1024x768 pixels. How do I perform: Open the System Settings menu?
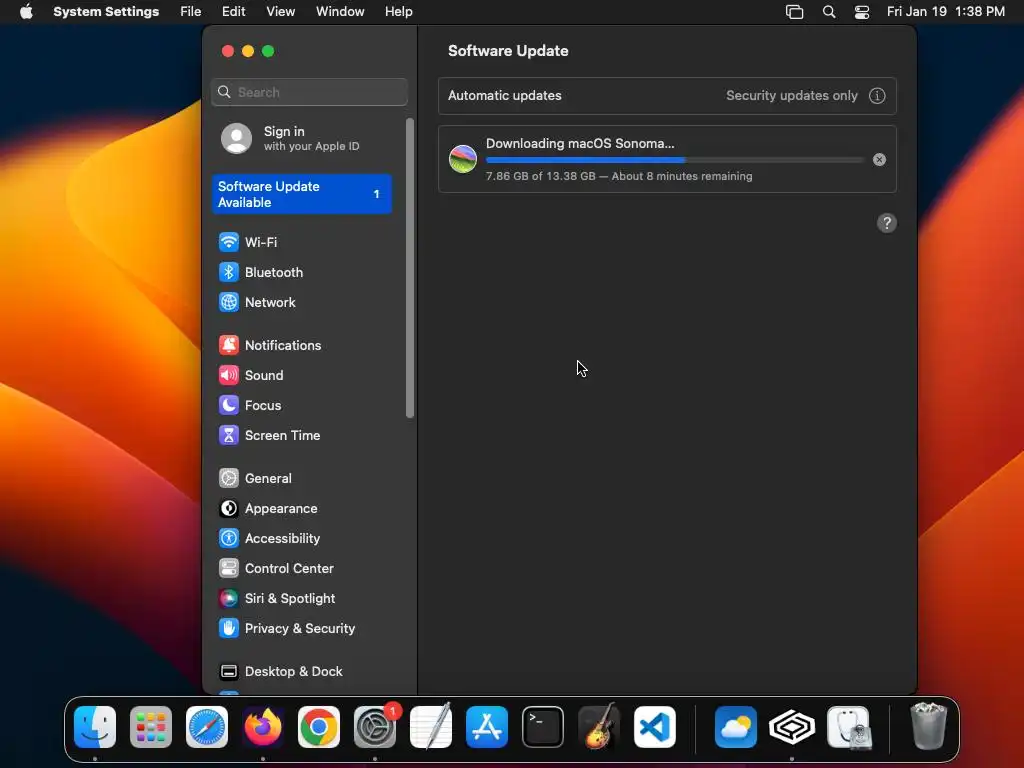tap(106, 12)
